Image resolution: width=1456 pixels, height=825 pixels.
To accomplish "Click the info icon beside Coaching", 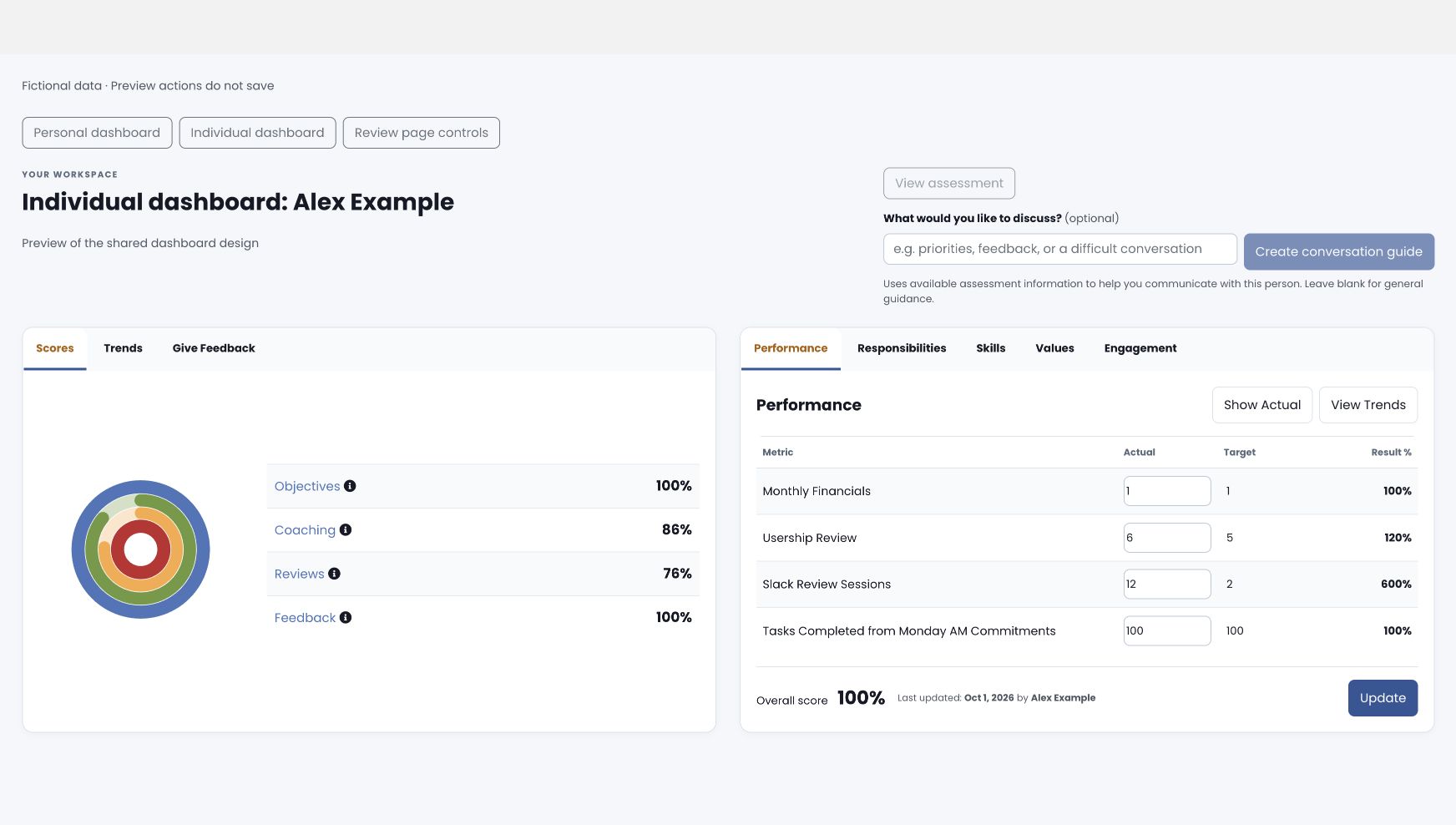I will (x=346, y=529).
